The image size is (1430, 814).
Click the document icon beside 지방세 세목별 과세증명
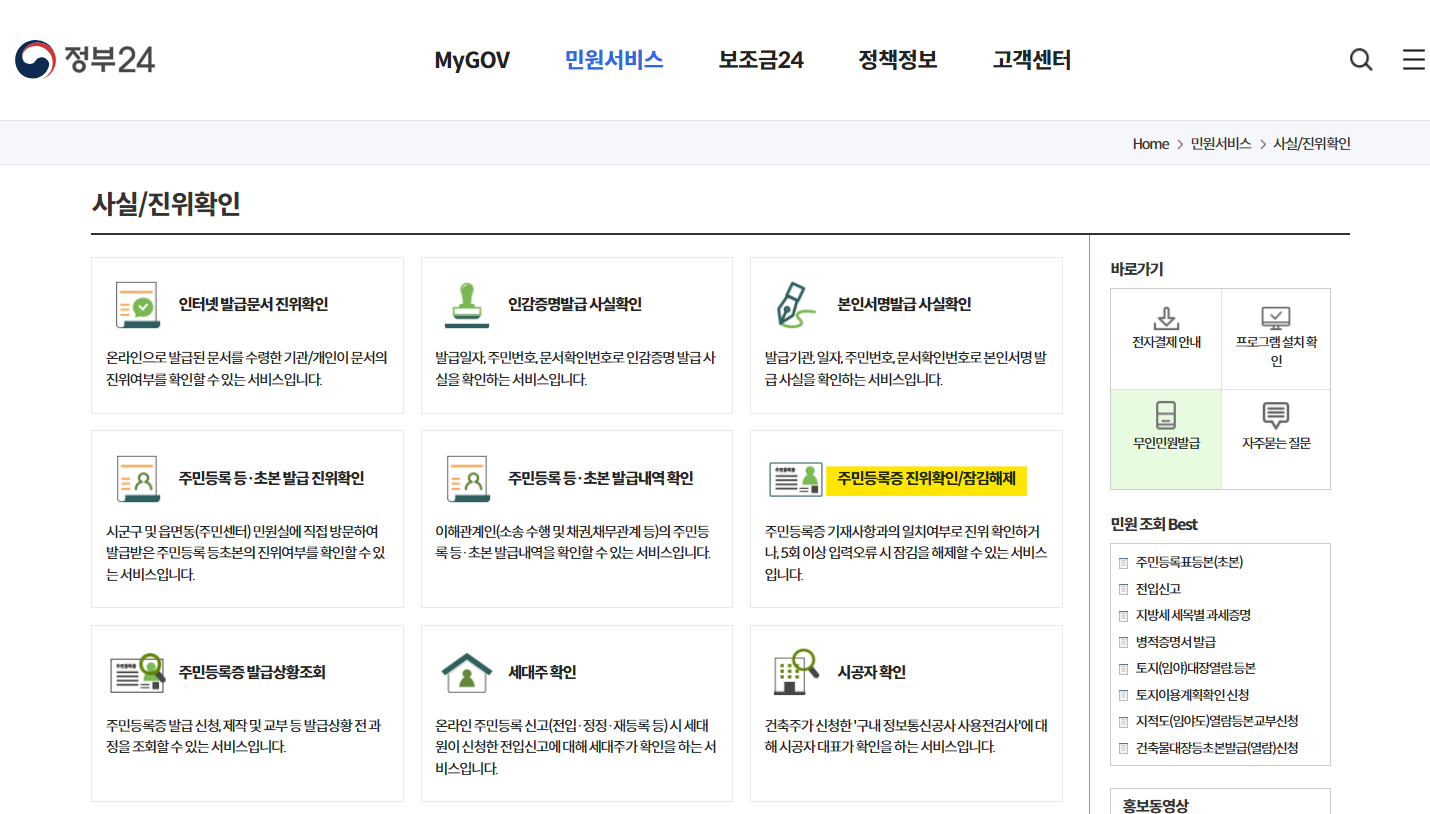(x=1124, y=616)
